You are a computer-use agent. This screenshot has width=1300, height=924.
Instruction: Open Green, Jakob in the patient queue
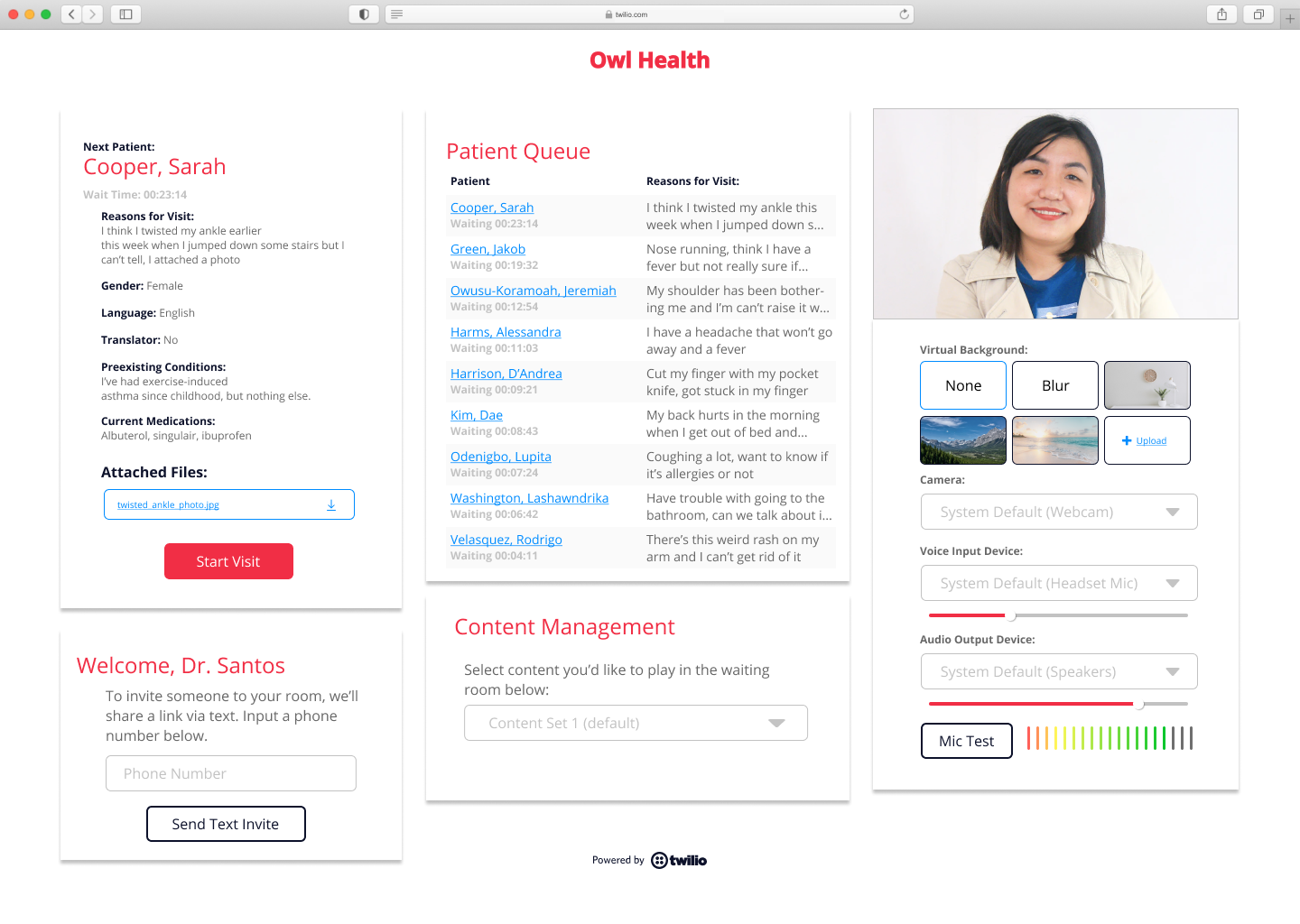tap(487, 249)
